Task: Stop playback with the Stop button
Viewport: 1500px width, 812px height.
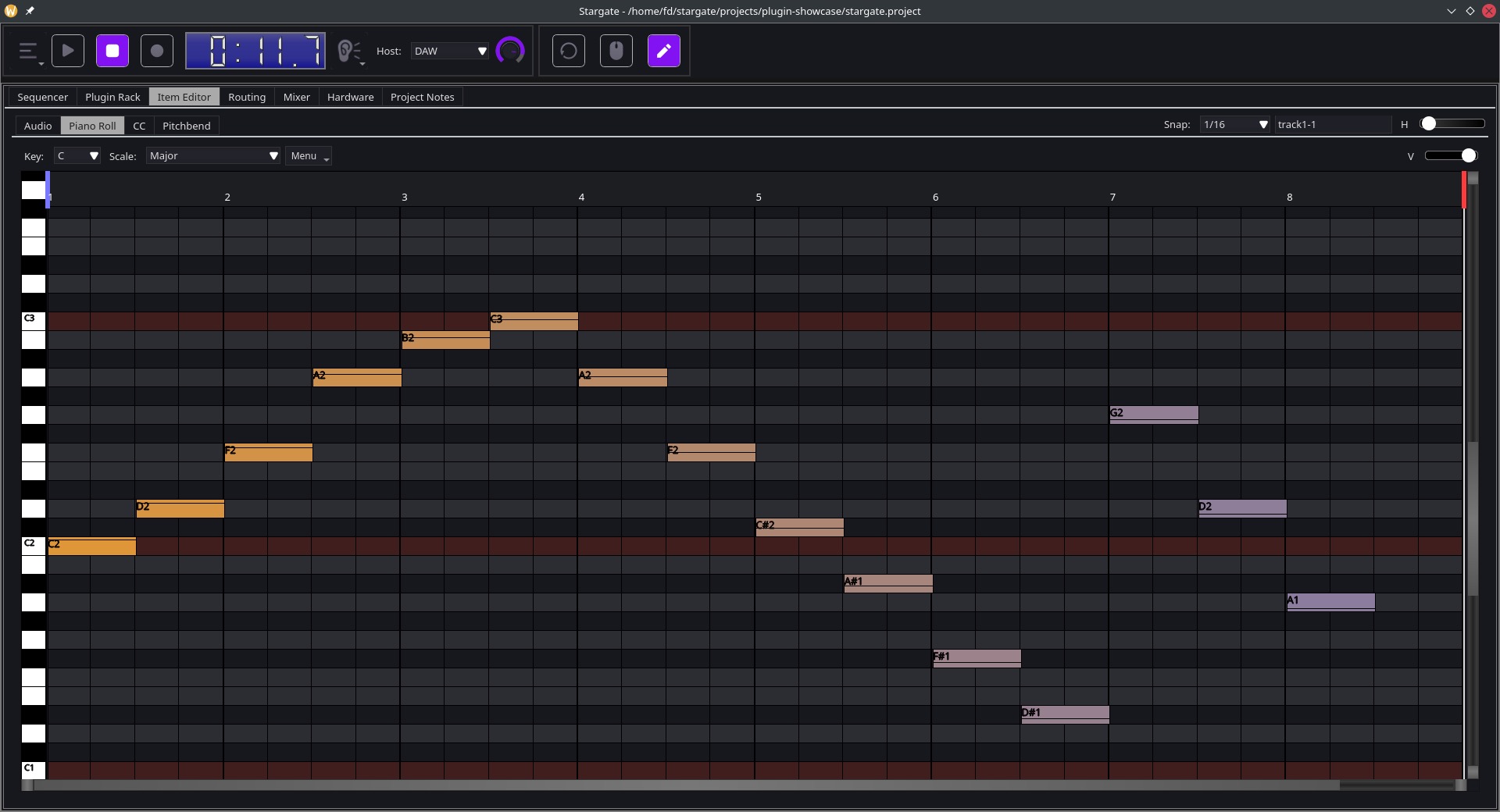Action: (x=112, y=51)
